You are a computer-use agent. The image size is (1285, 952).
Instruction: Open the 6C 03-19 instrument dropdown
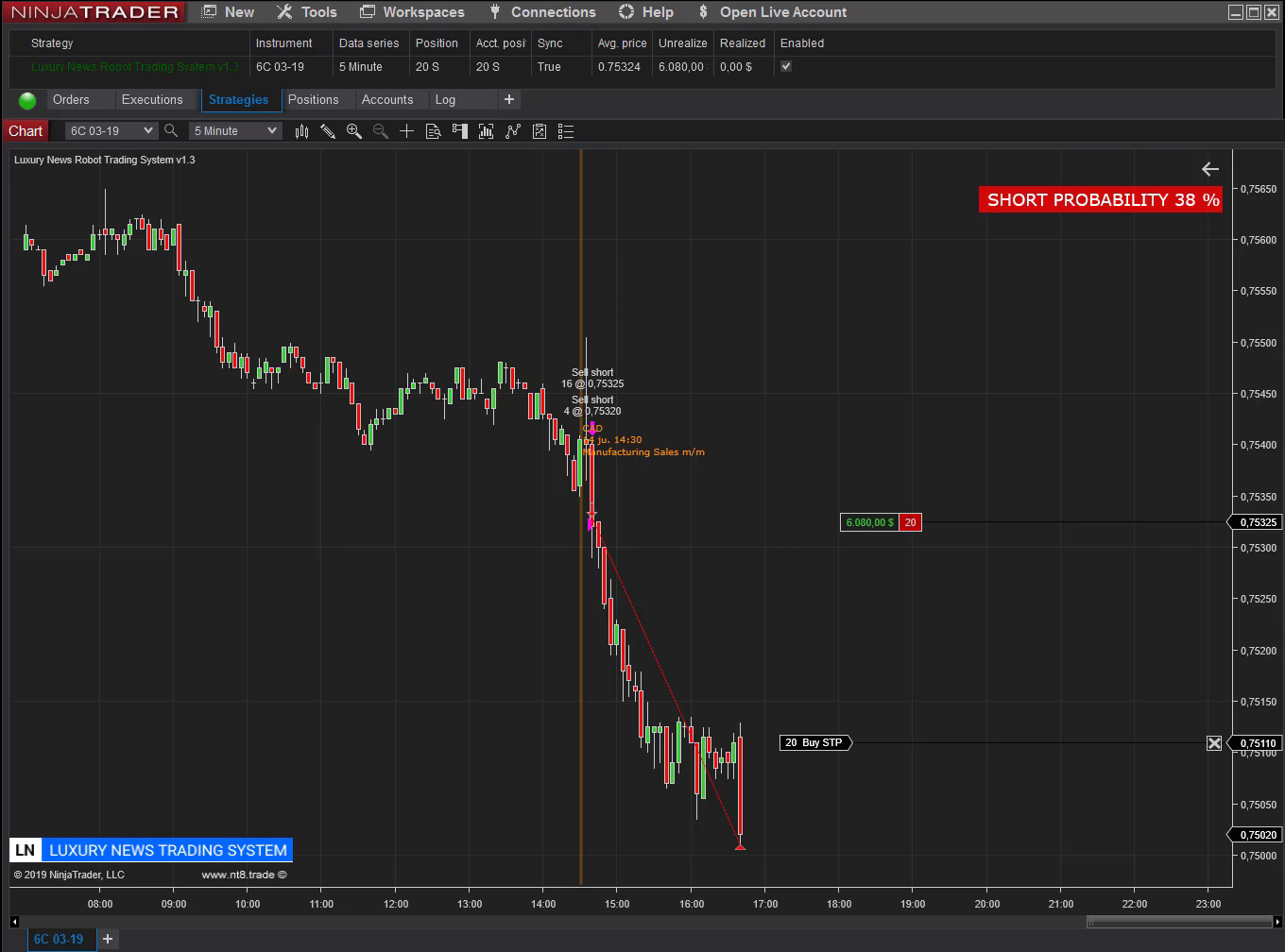coord(111,130)
